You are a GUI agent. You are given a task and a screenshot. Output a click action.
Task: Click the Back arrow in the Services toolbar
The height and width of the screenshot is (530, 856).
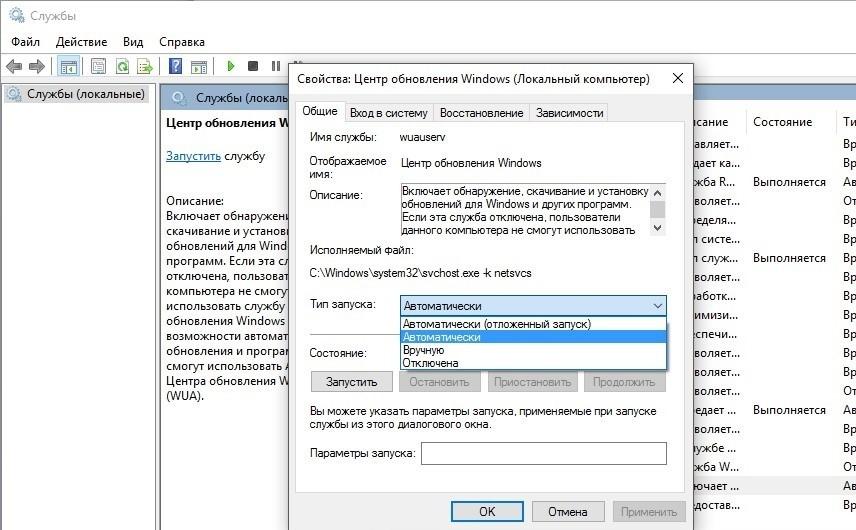(x=14, y=67)
